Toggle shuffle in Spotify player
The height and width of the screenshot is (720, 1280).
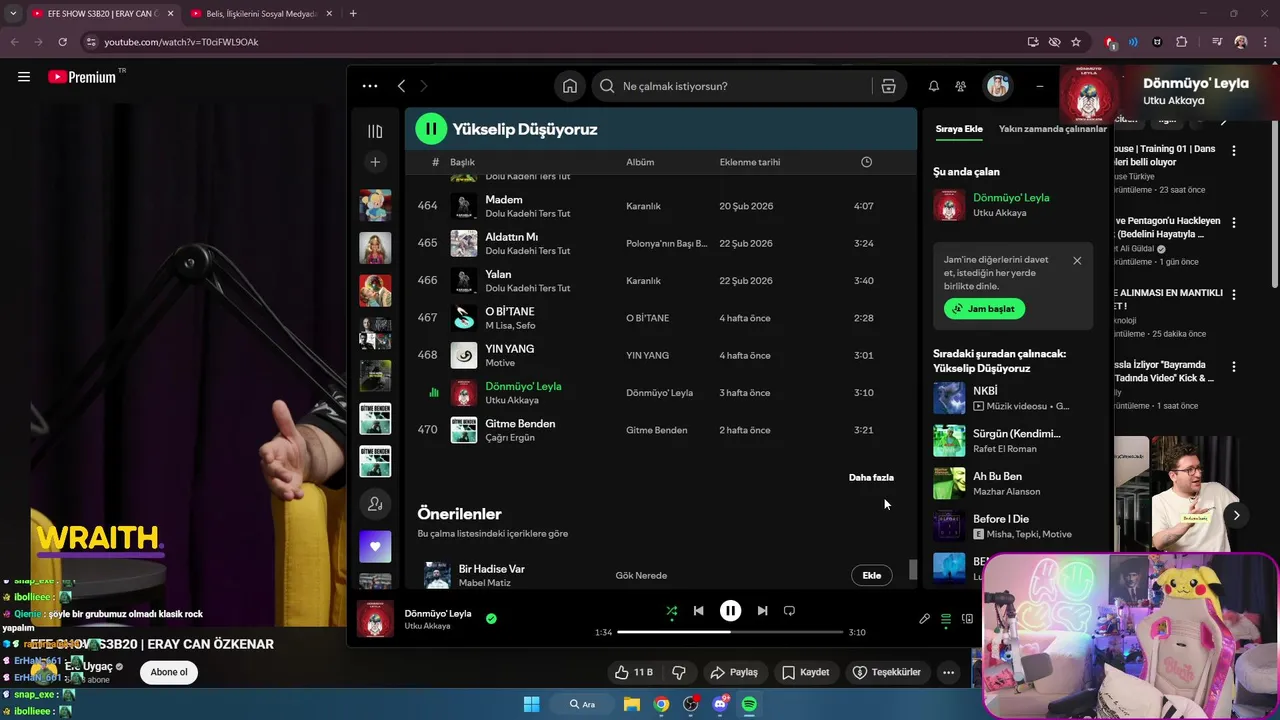point(672,610)
